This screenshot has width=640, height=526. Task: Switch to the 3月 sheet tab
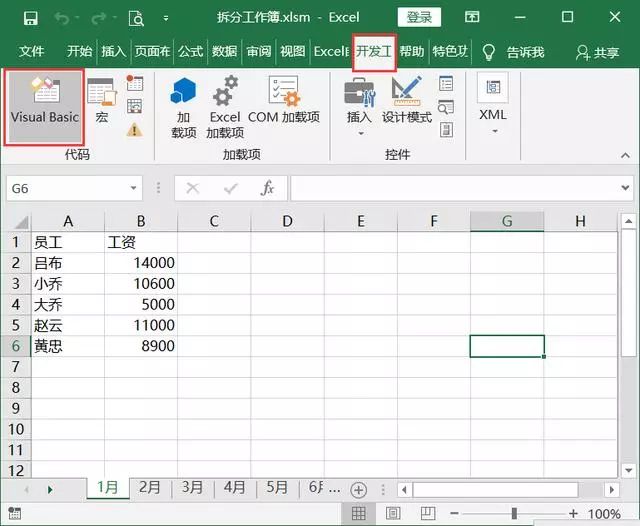pos(192,488)
